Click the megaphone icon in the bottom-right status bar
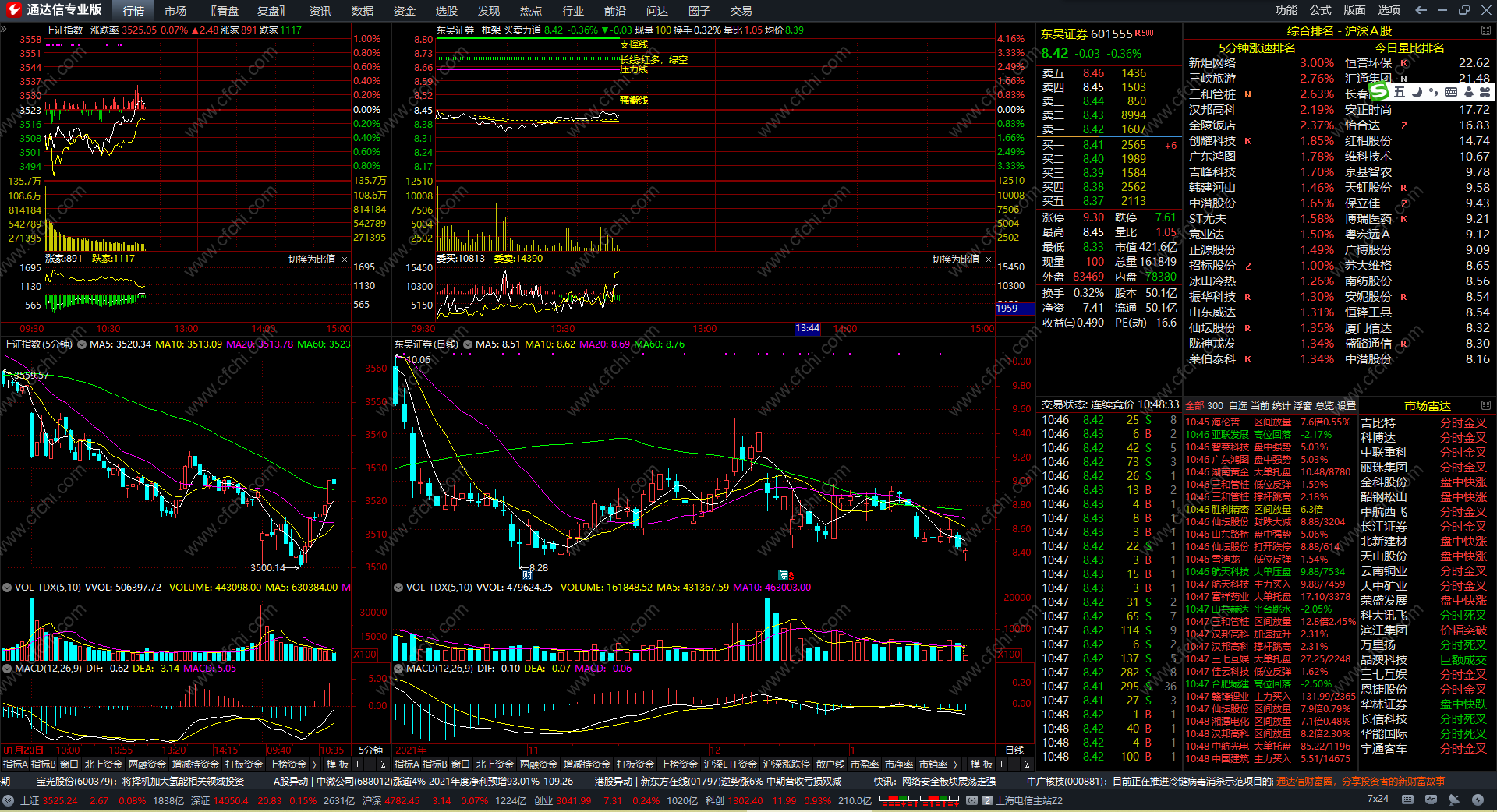Viewport: 1497px width, 812px height. [1454, 800]
